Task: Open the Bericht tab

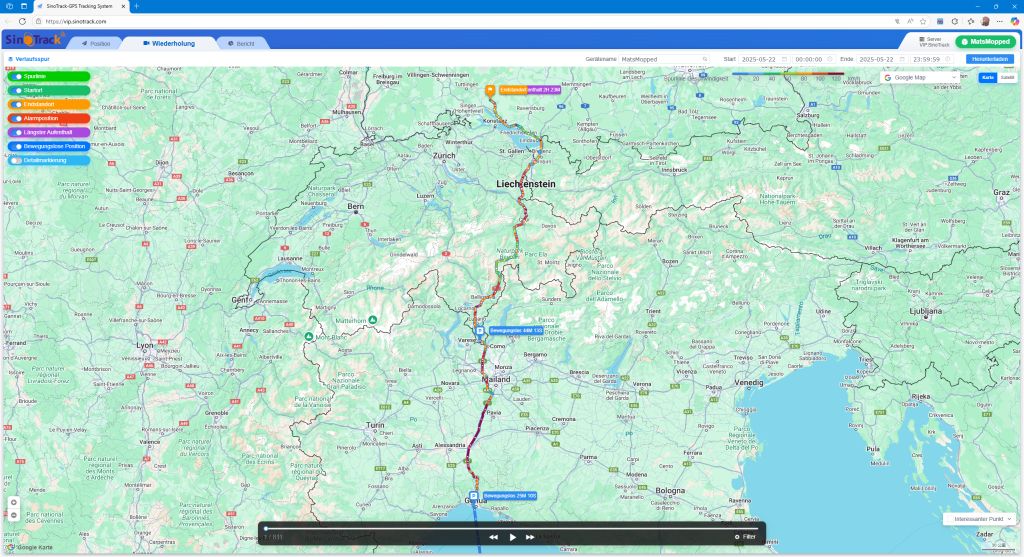Action: point(240,44)
